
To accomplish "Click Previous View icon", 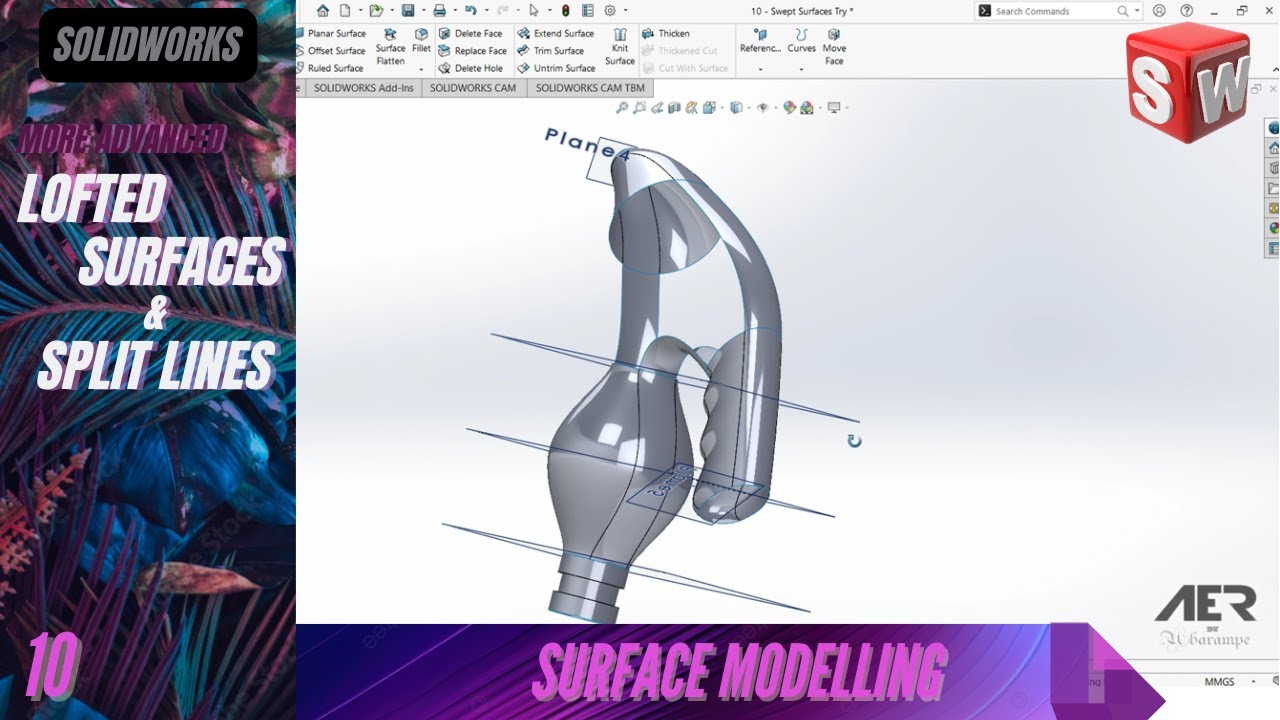I will click(657, 107).
